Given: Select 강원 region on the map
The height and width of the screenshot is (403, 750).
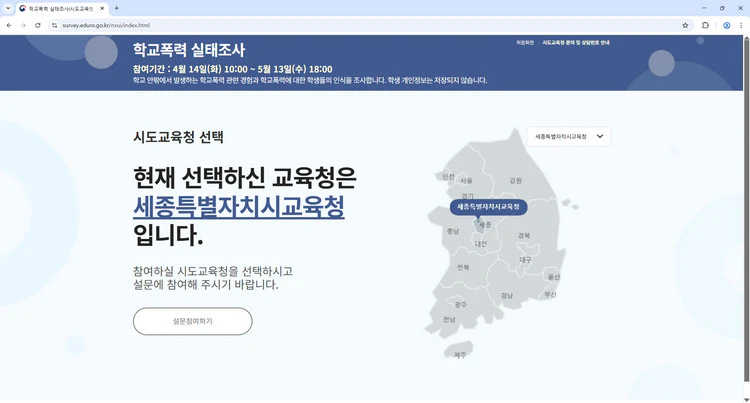Looking at the screenshot, I should (516, 181).
